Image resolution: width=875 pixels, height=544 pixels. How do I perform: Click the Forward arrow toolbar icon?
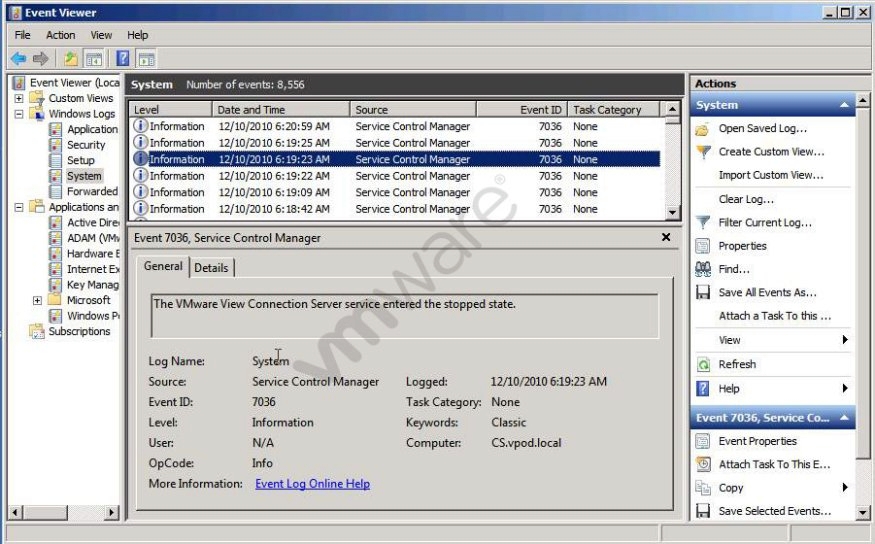[x=40, y=58]
